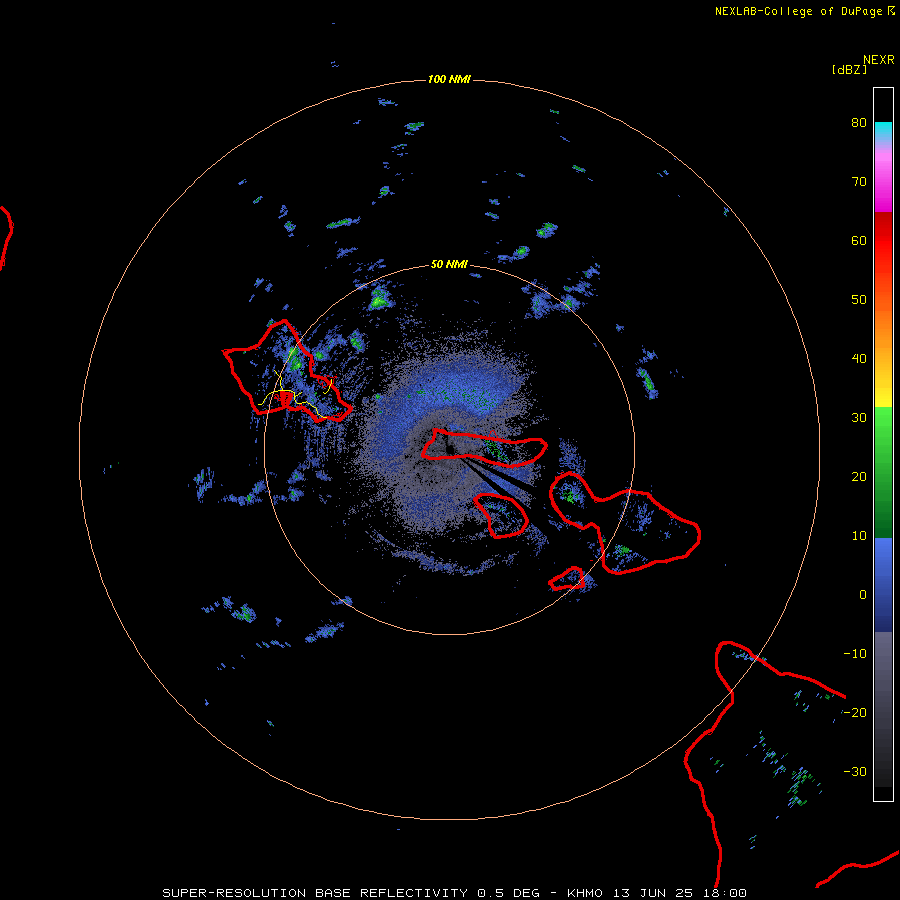
Task: Click the 30 value on the dBZ scale
Action: [x=859, y=417]
